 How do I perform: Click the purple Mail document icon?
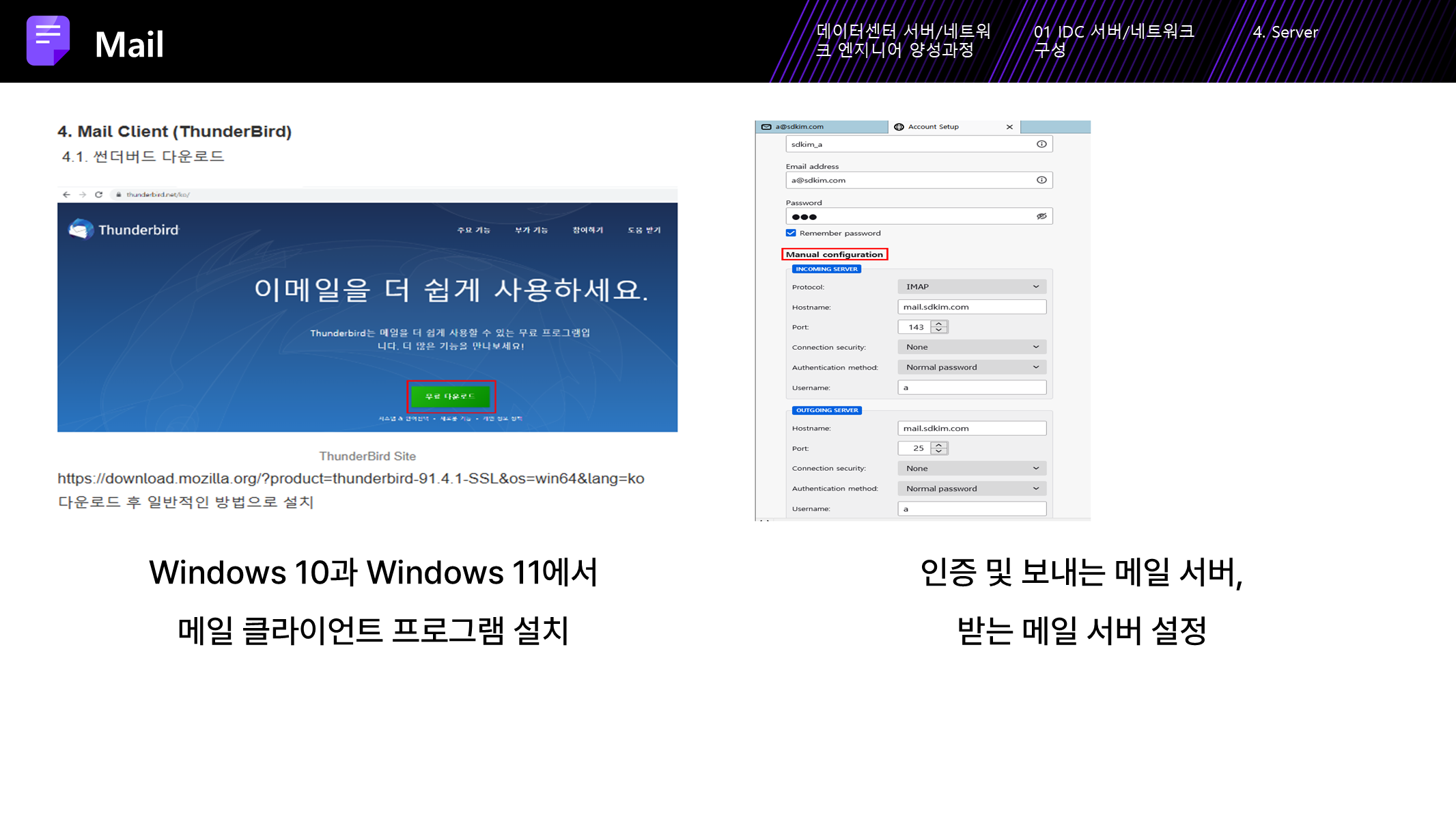pyautogui.click(x=48, y=41)
